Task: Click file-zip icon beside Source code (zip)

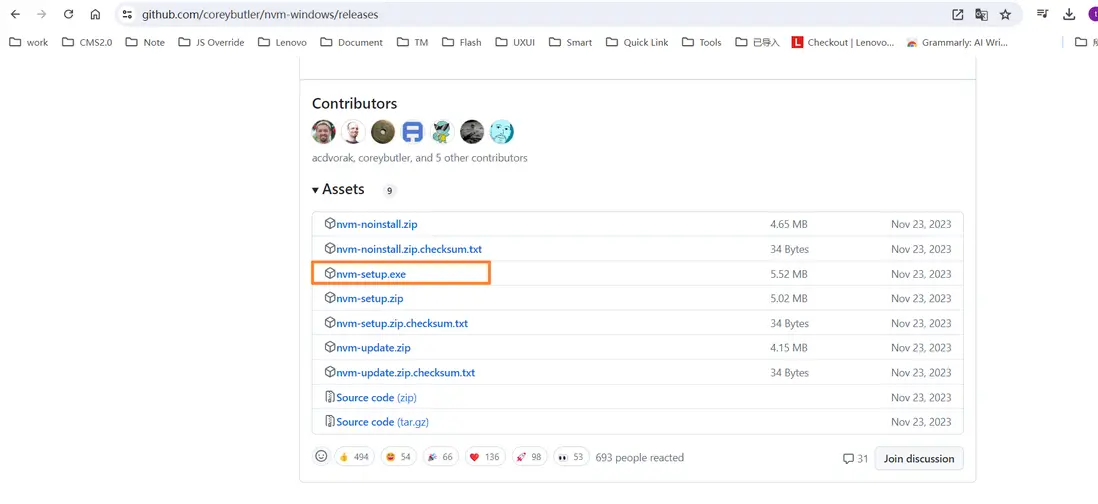Action: 330,397
